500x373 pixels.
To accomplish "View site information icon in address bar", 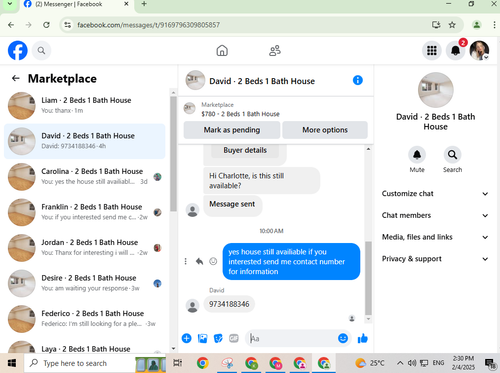I will pos(68,25).
